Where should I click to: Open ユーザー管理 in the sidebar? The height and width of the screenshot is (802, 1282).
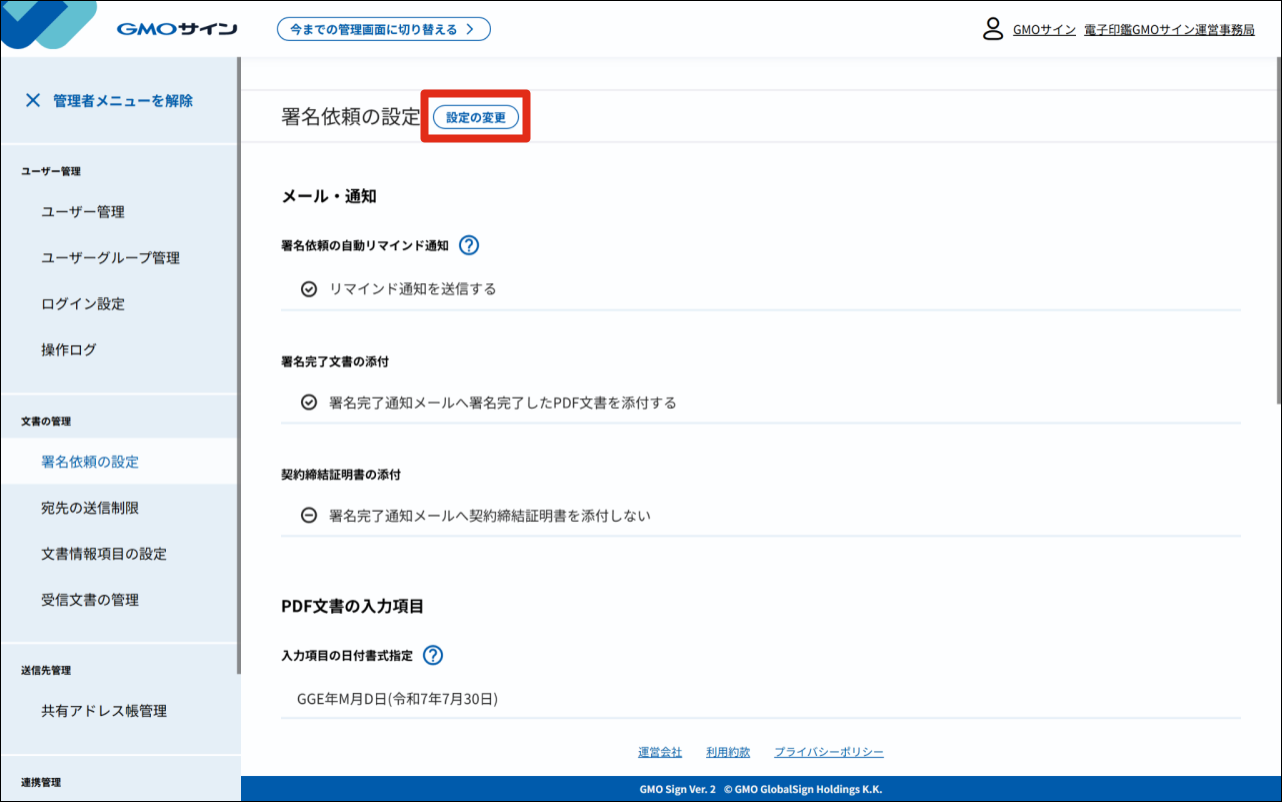click(83, 212)
